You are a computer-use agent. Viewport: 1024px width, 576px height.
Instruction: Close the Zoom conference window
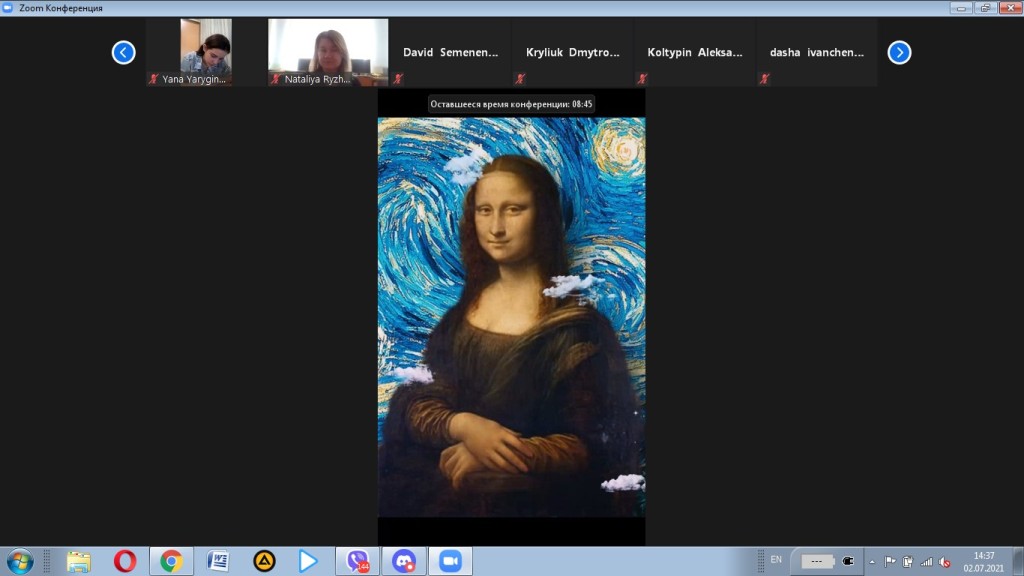(1010, 8)
